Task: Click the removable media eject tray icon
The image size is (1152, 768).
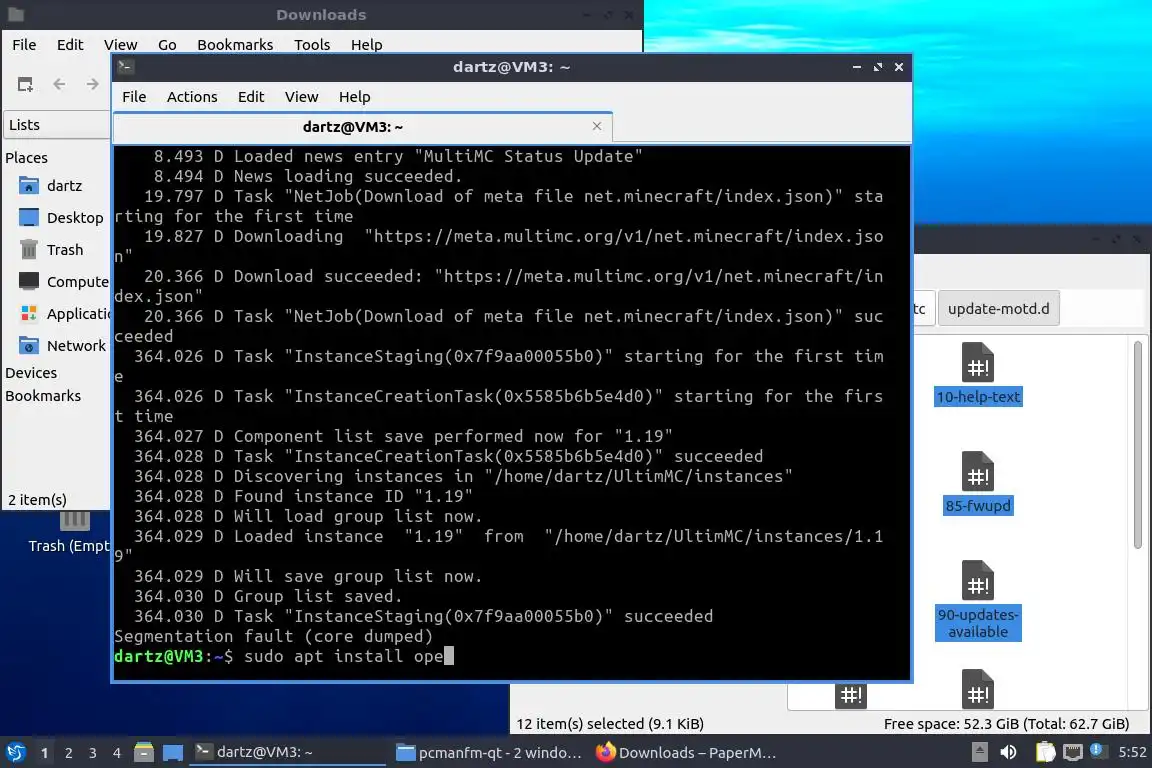Action: [x=979, y=752]
